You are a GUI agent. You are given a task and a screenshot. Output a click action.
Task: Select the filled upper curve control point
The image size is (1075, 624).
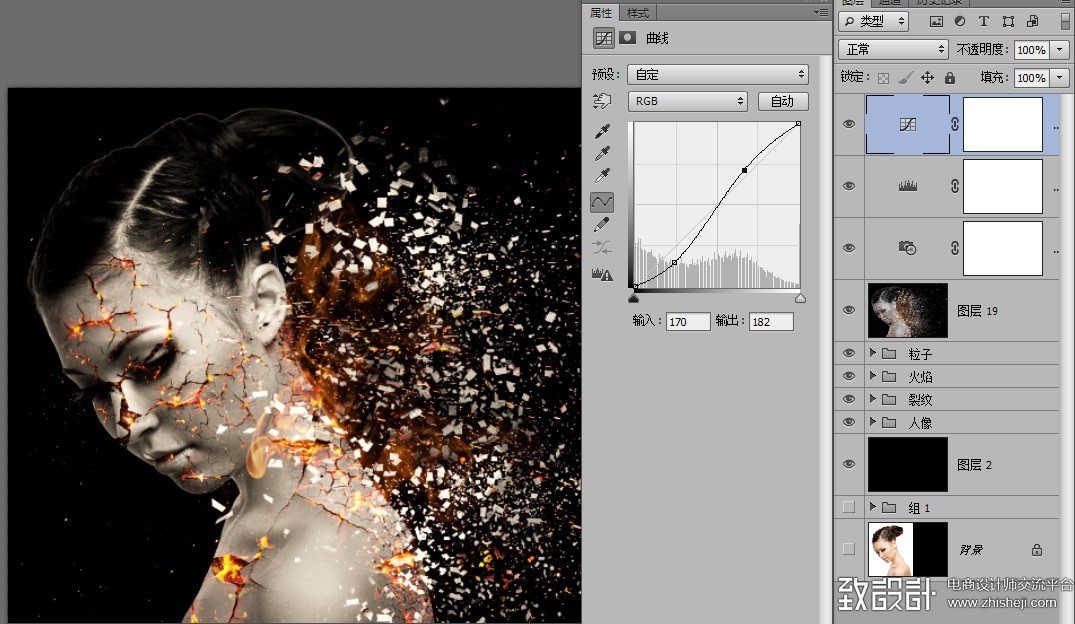745,170
